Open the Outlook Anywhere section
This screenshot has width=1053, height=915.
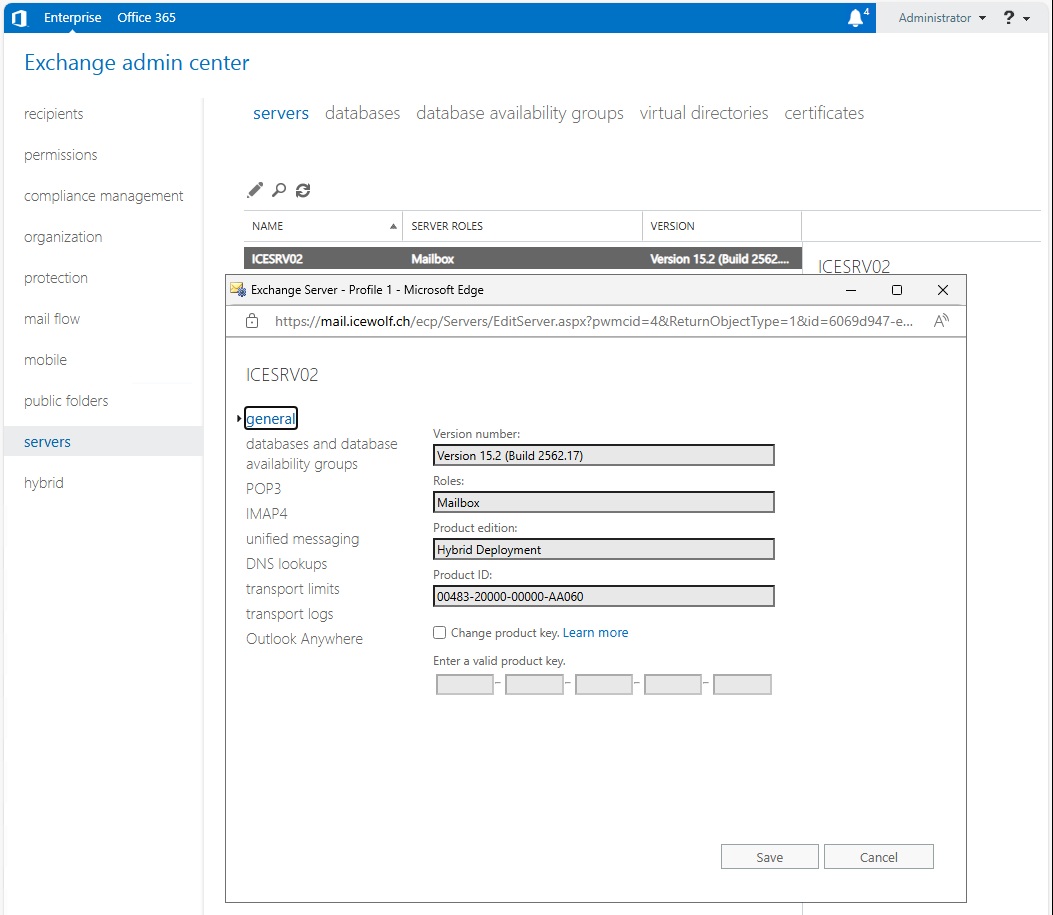pyautogui.click(x=304, y=639)
